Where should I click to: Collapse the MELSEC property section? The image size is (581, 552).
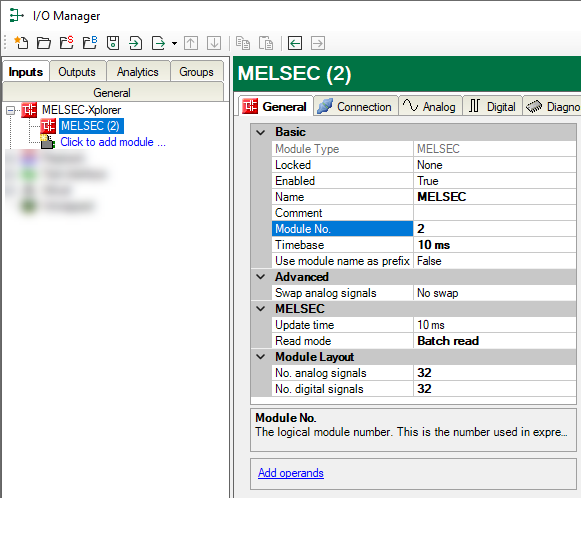(x=261, y=309)
